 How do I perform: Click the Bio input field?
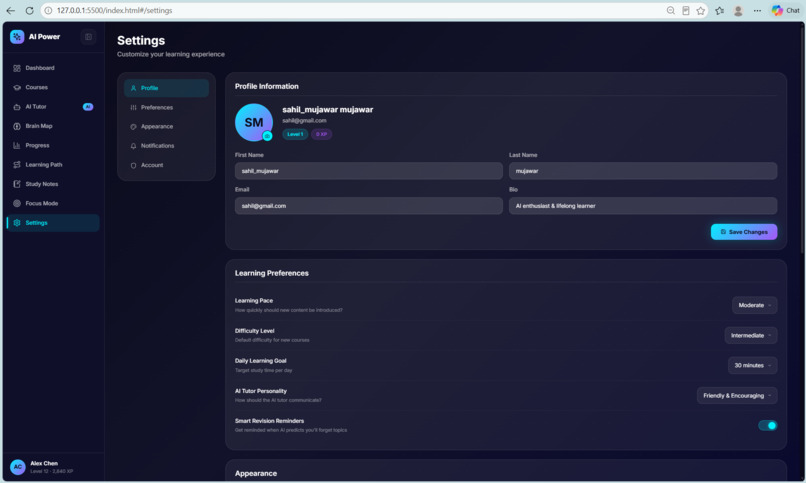pos(643,206)
